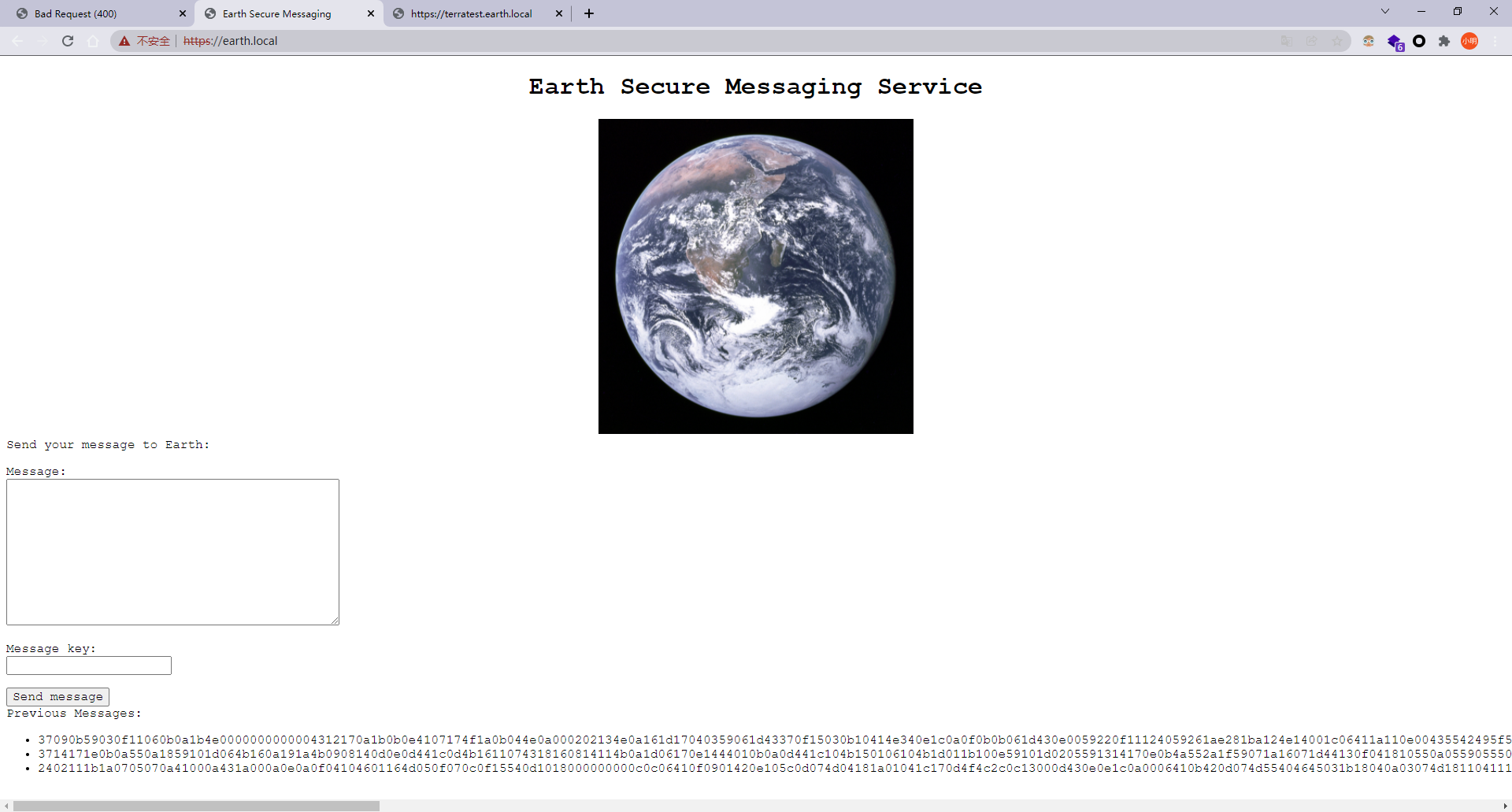Go back to the previous page

coord(17,41)
